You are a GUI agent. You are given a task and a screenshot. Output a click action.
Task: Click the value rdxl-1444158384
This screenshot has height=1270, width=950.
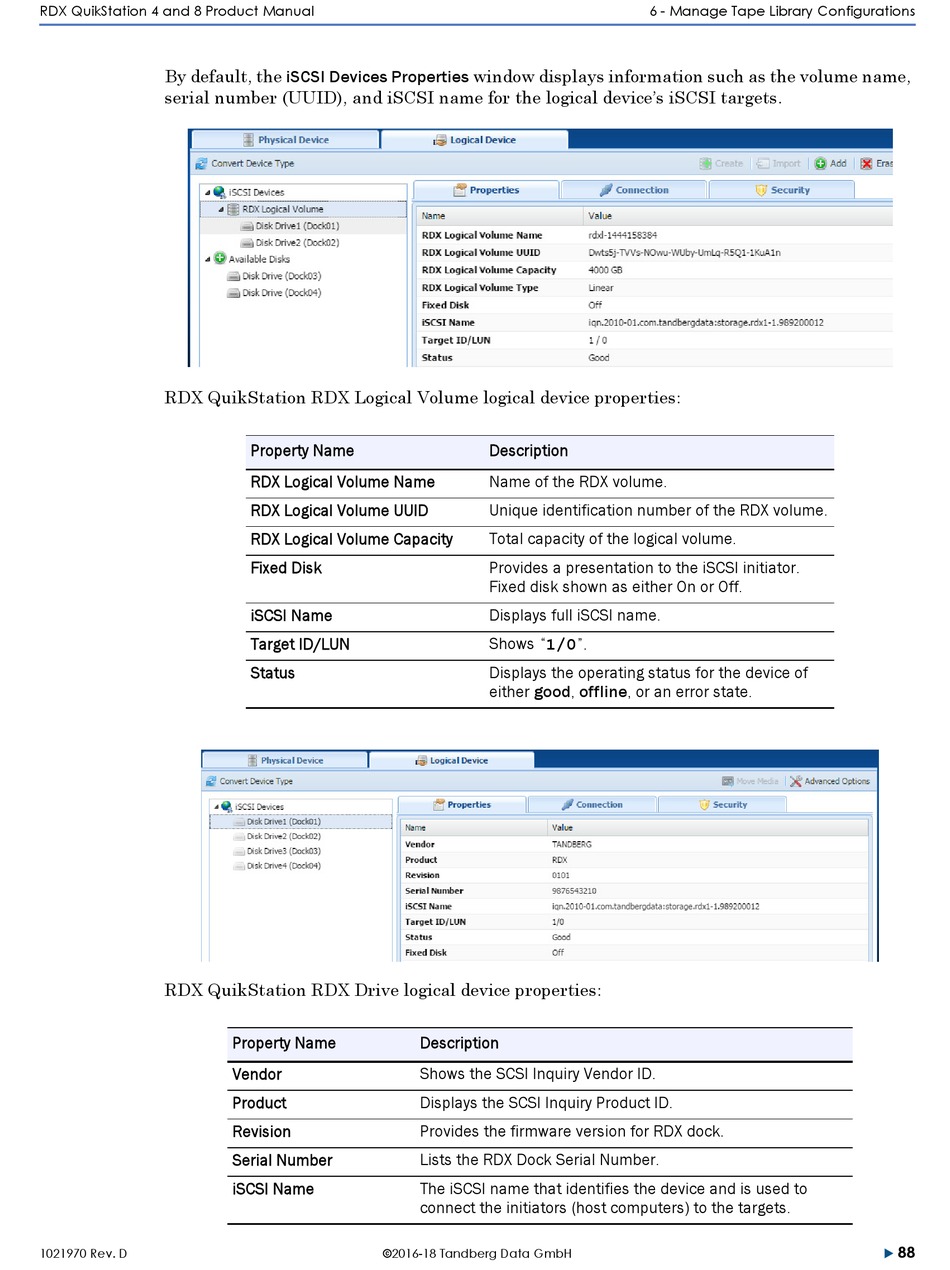pos(622,235)
